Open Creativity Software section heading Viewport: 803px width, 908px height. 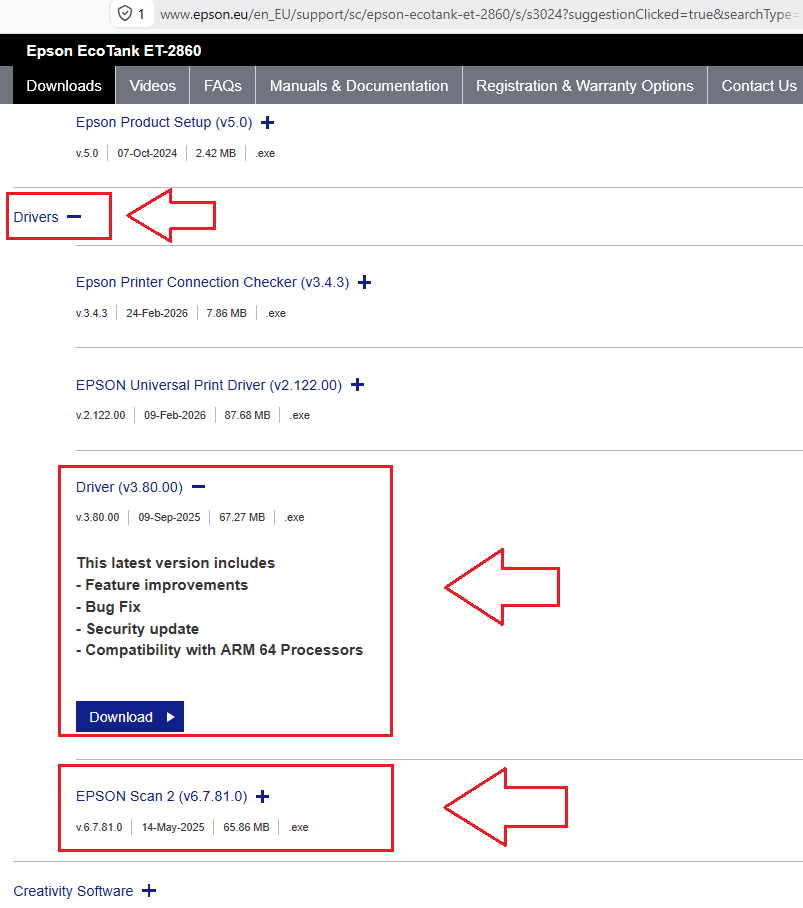pos(73,891)
